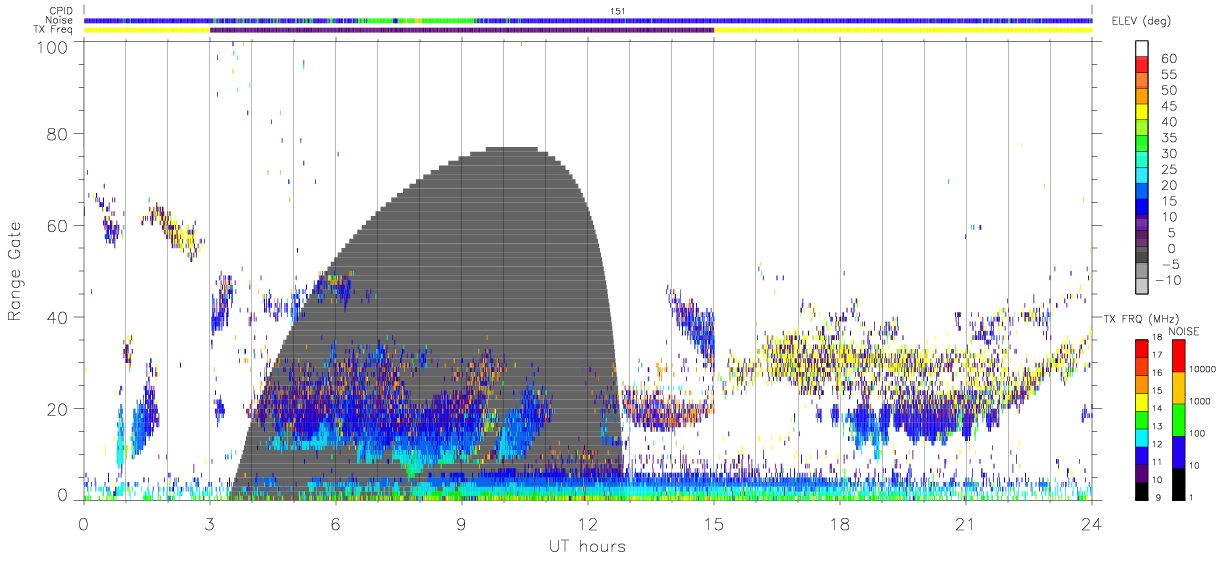Click the '60' Range Gate axis label

58,225
